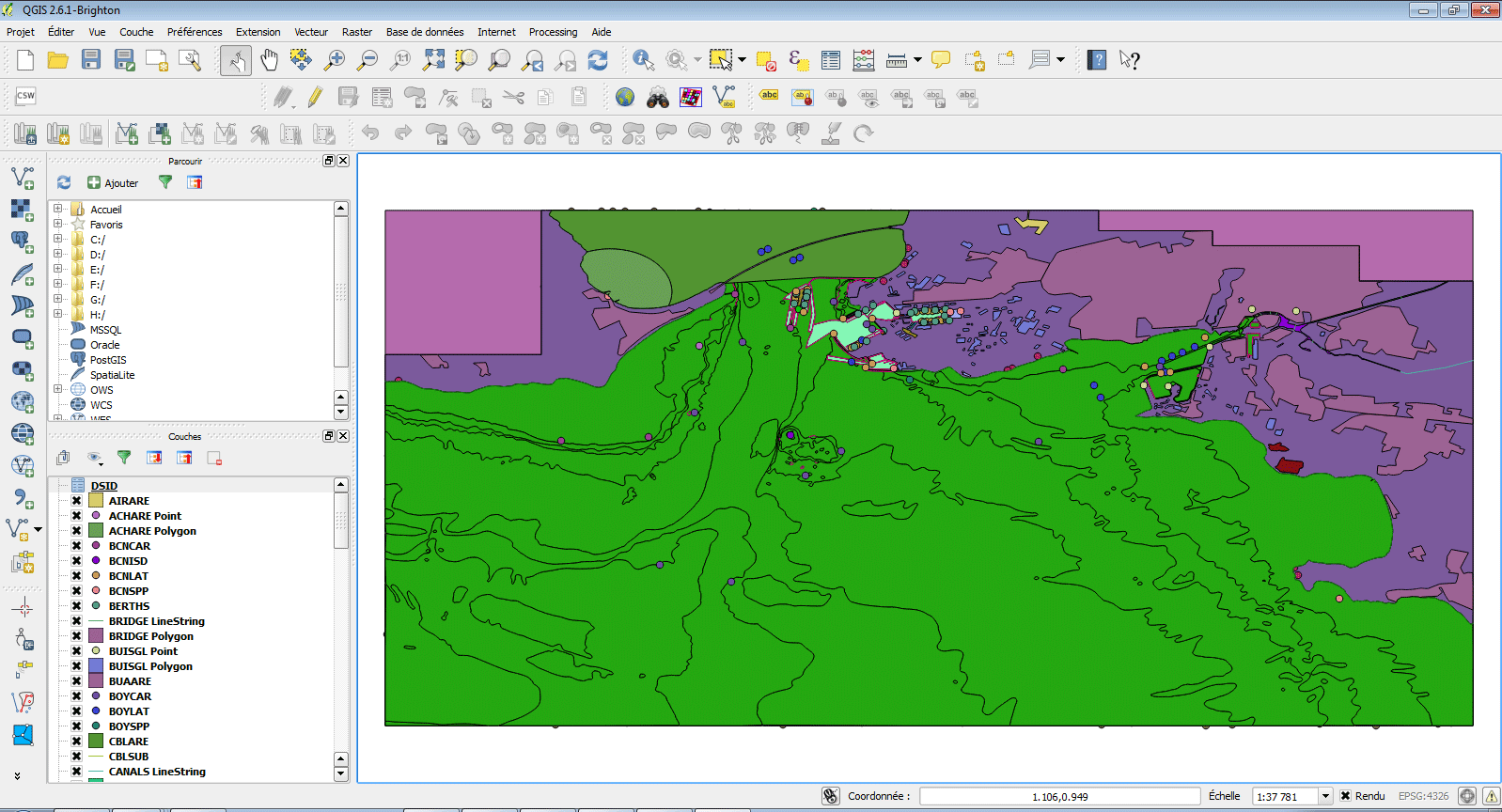Click EPSG:4326 in the status bar

point(1423,796)
